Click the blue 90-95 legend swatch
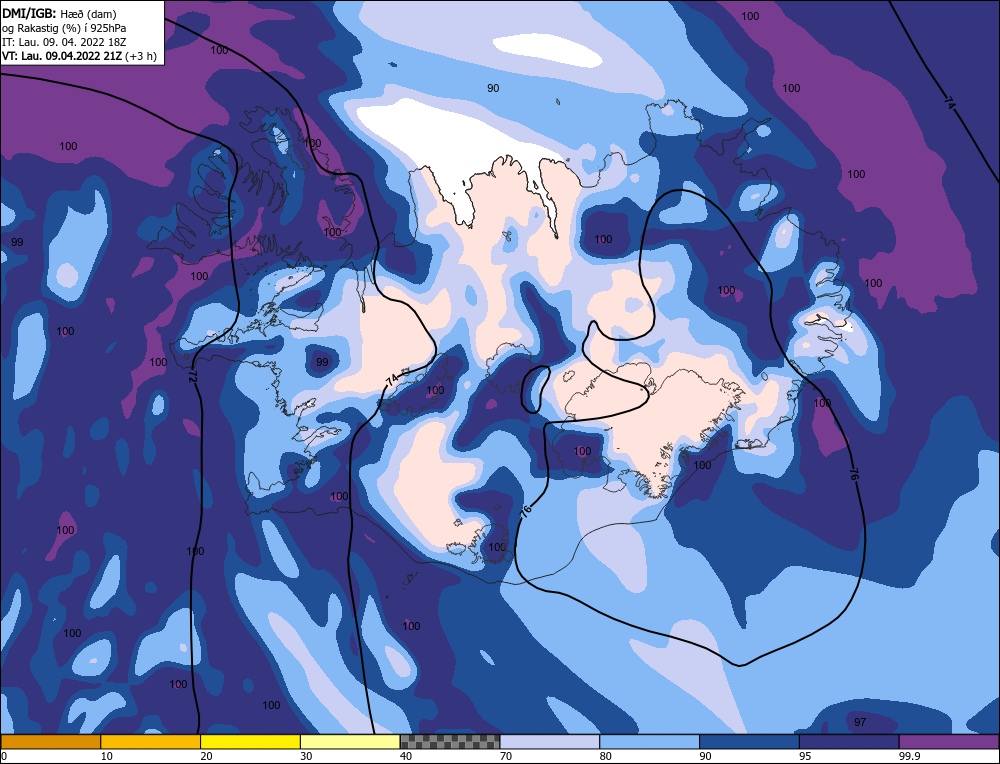Screen dimensions: 1000x764 (x=749, y=742)
